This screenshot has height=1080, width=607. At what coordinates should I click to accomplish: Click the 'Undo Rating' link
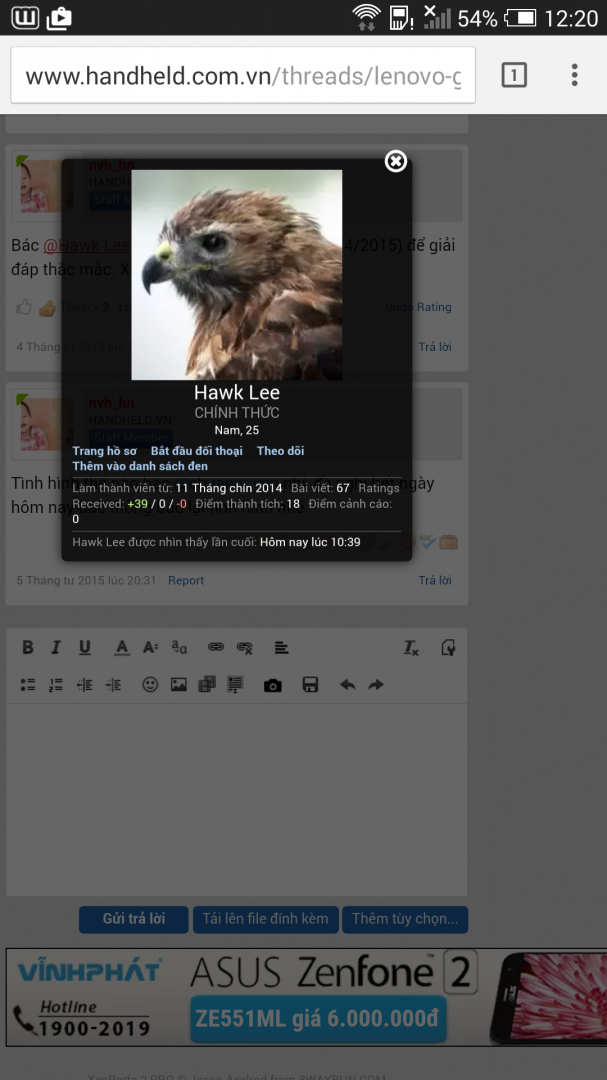(x=418, y=307)
